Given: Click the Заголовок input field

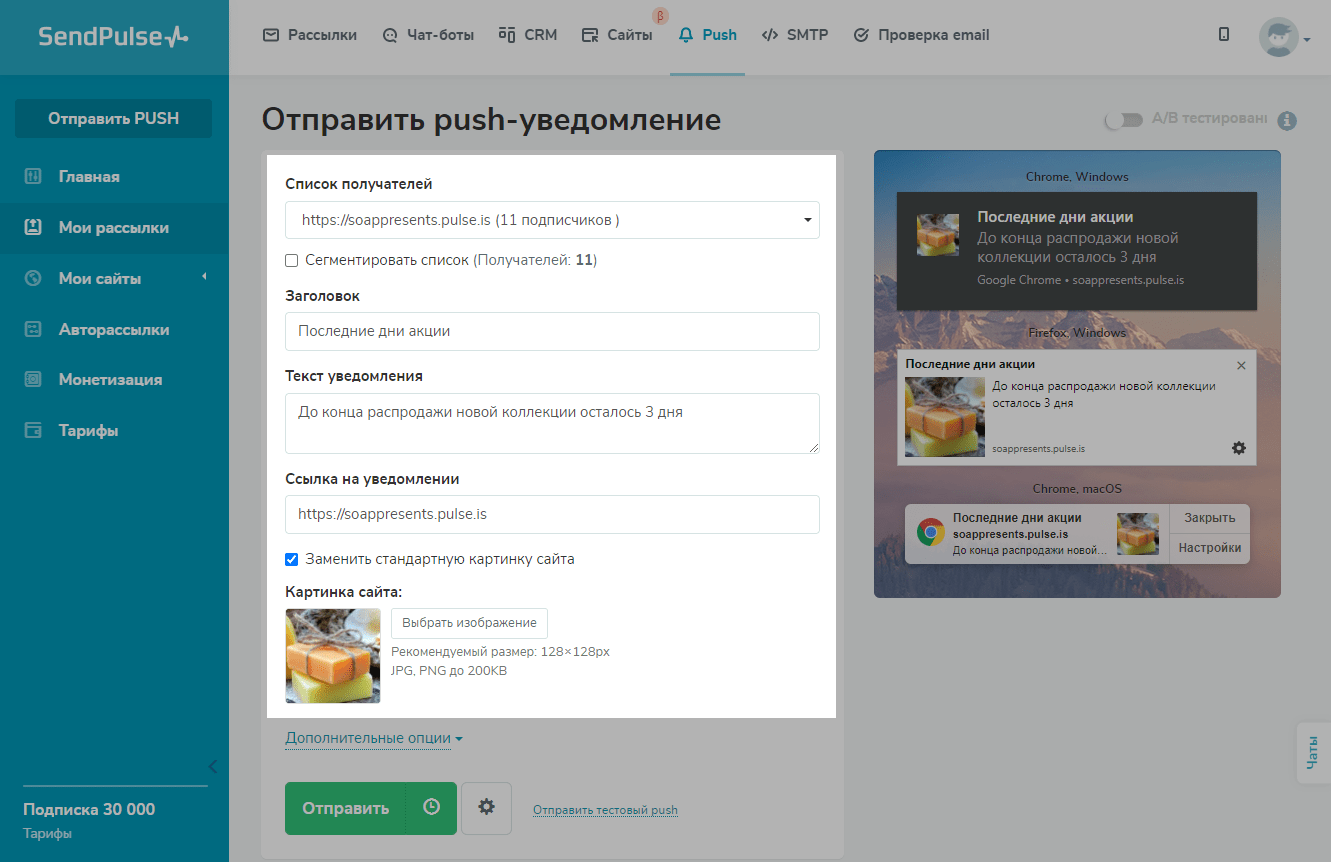Looking at the screenshot, I should point(552,331).
